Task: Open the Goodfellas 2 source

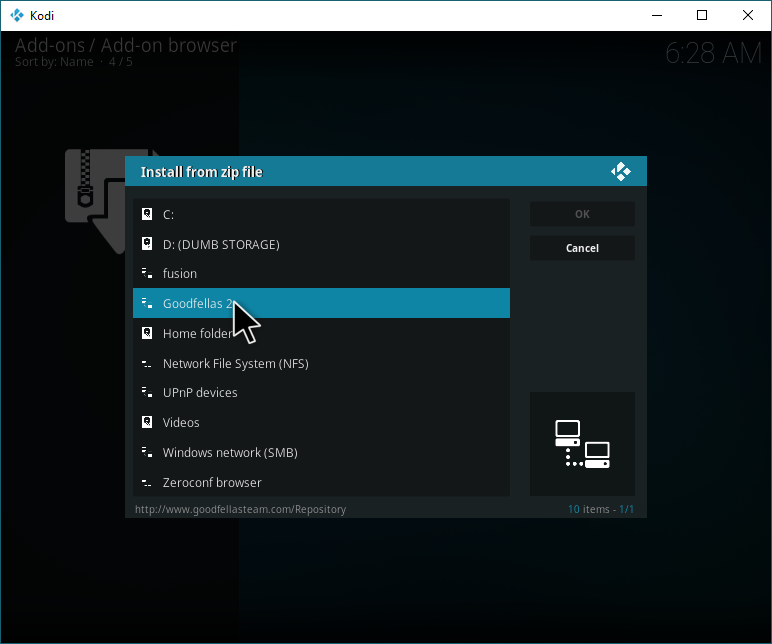Action: (x=321, y=303)
